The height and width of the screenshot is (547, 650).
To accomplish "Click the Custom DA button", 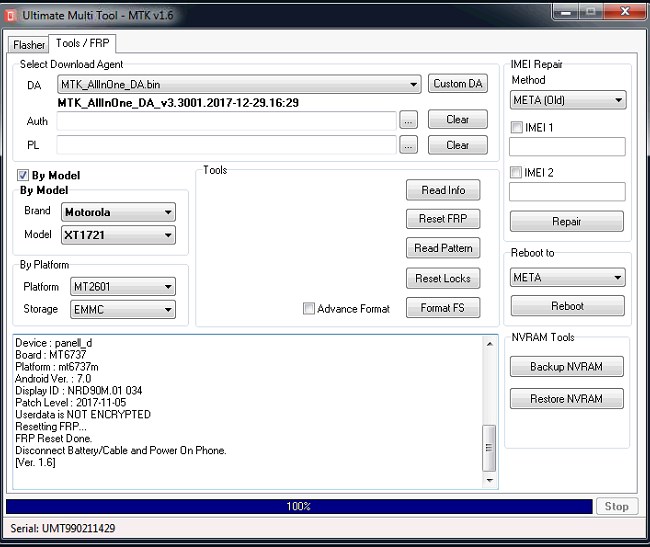I will click(x=458, y=84).
